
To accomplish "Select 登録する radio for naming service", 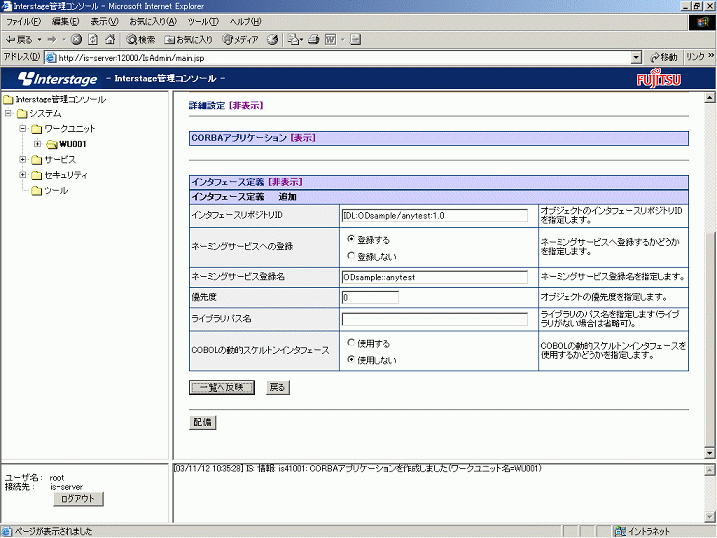I will pos(351,239).
